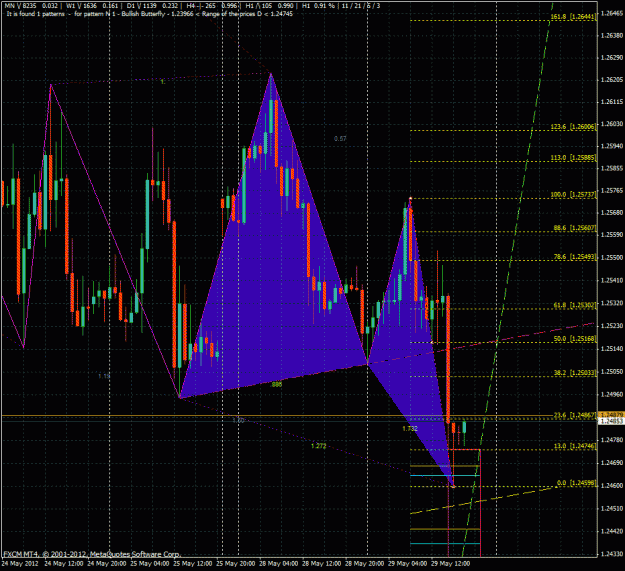Image resolution: width=625 pixels, height=571 pixels.
Task: Select the 1.24420 price axis value
Action: 611,531
